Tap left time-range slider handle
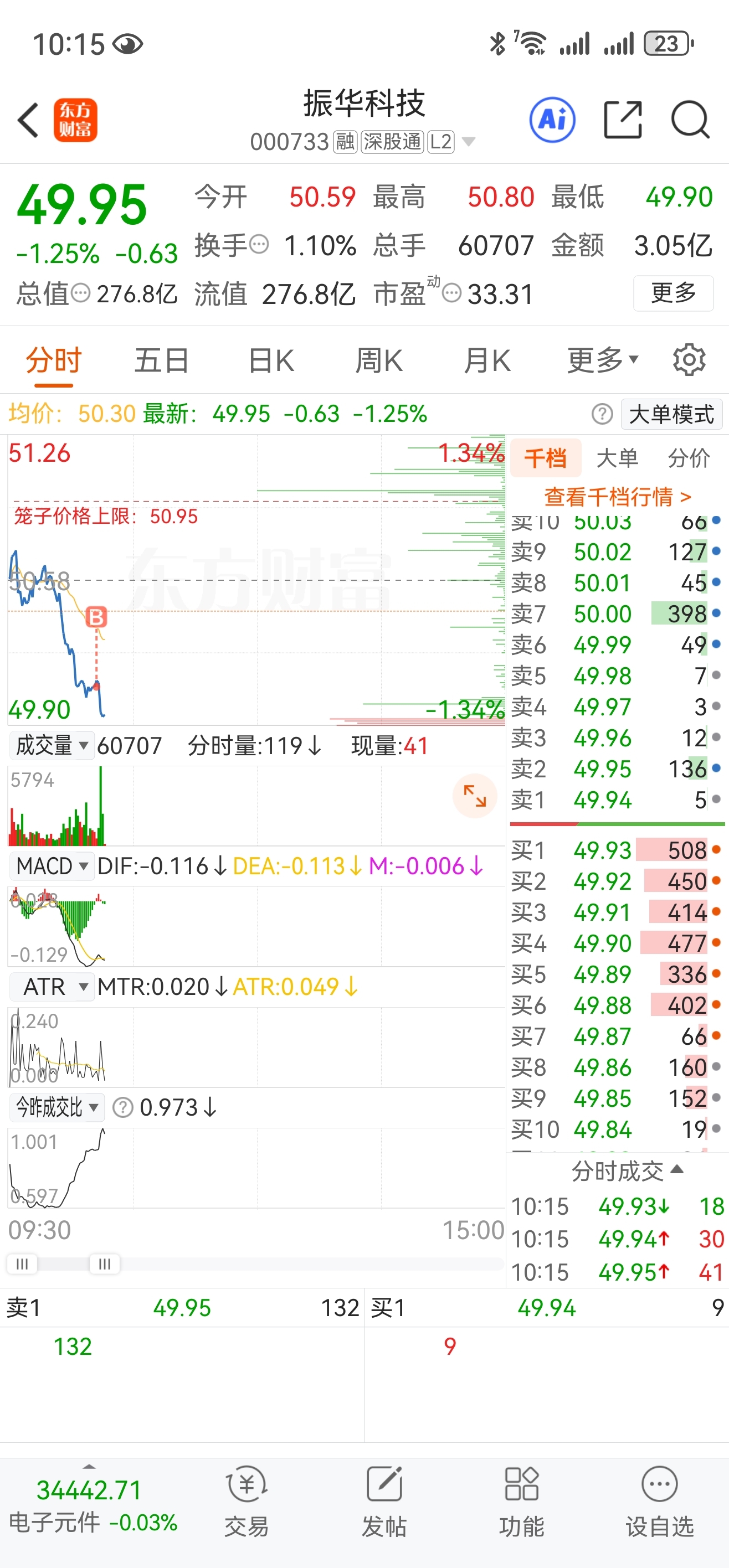This screenshot has height=1568, width=729. click(22, 1263)
